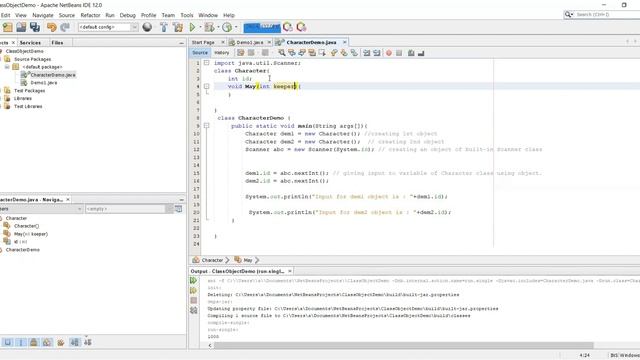Click Character in editor breadcrumb
The height and width of the screenshot is (360, 640).
tap(212, 260)
